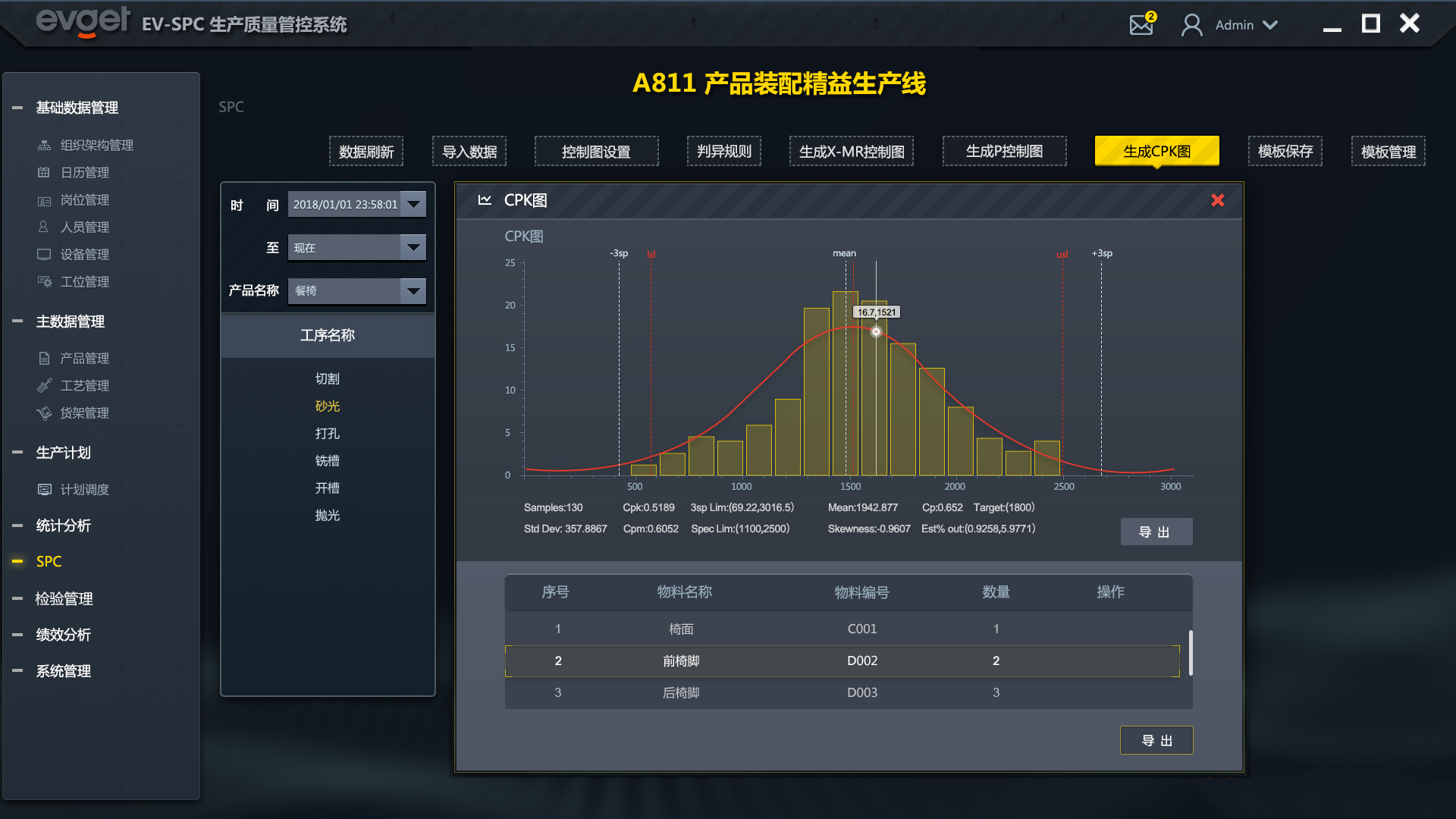Viewport: 1456px width, 819px height.
Task: Click the 日历管理 calendar icon
Action: pos(44,172)
